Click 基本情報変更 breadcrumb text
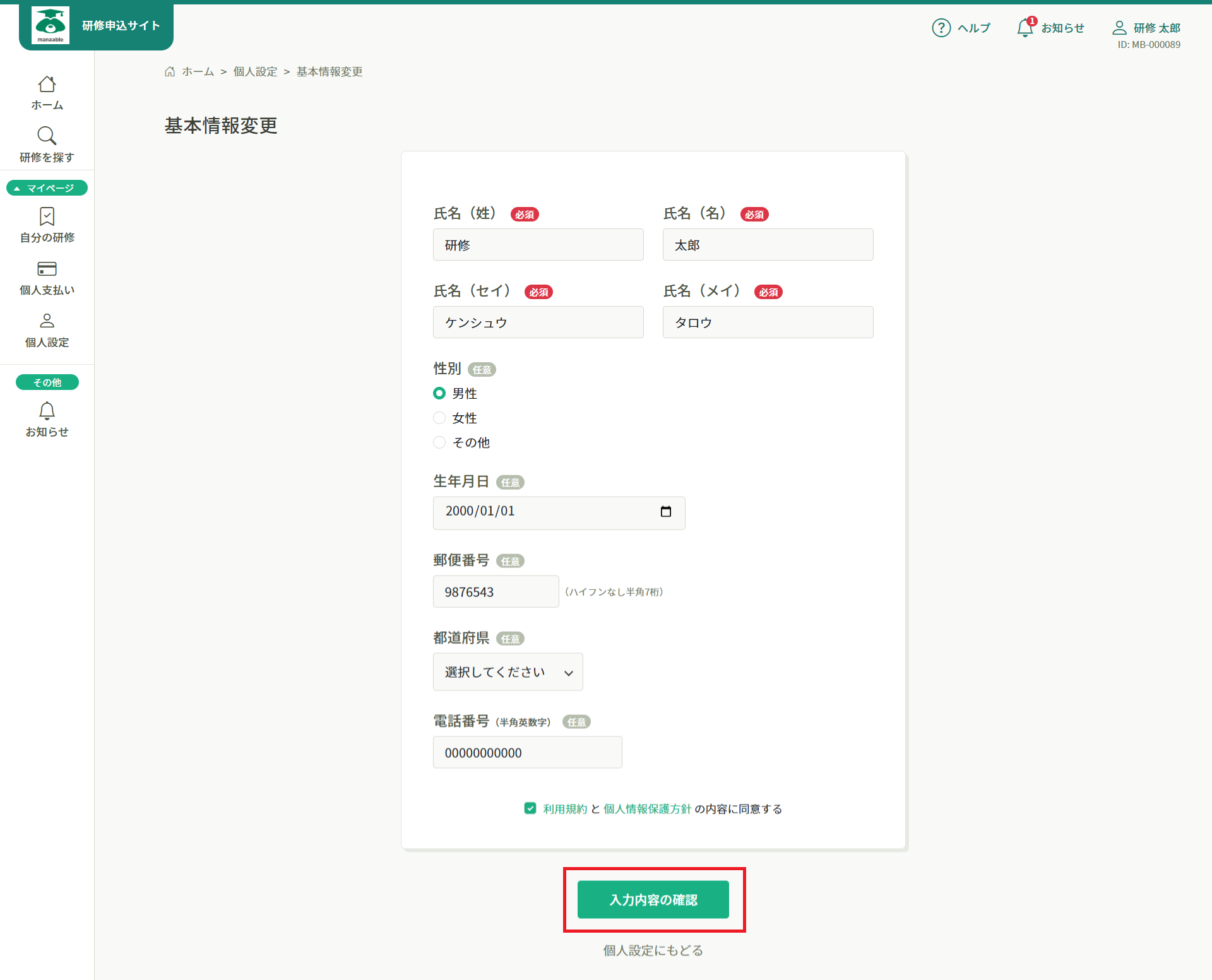This screenshot has width=1212, height=980. (x=330, y=71)
